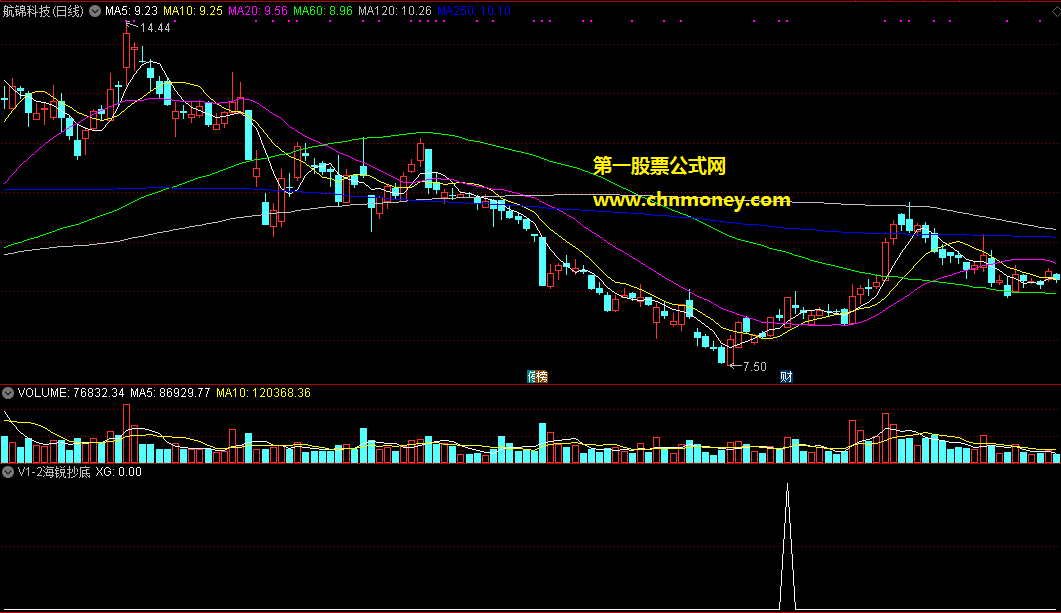The width and height of the screenshot is (1061, 613).
Task: Click the 7.50 low price label
Action: pyautogui.click(x=754, y=367)
